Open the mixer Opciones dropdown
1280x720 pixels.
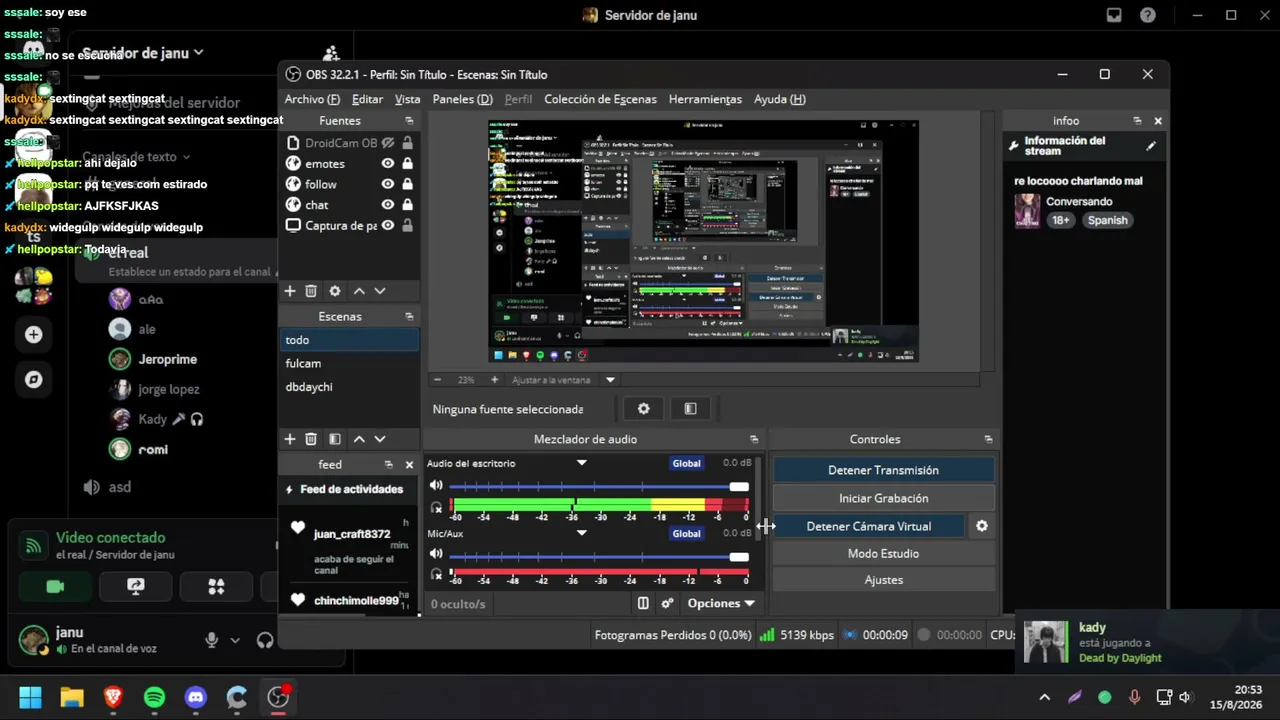point(721,603)
